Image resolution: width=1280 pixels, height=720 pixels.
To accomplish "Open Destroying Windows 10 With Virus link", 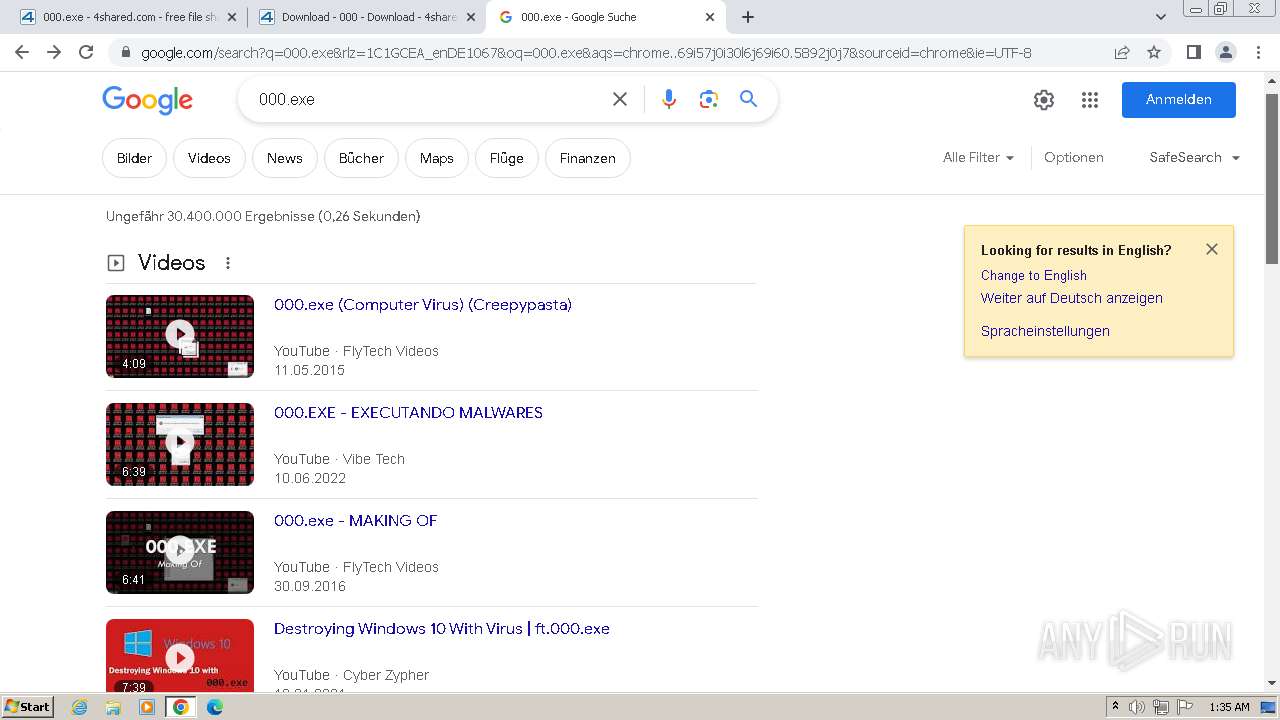I will [x=441, y=629].
